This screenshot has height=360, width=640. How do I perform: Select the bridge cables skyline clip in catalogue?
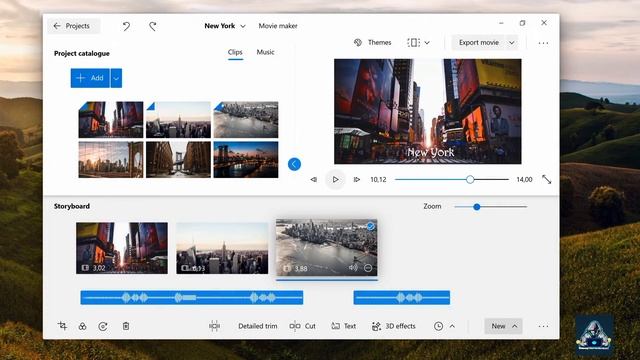click(x=111, y=160)
